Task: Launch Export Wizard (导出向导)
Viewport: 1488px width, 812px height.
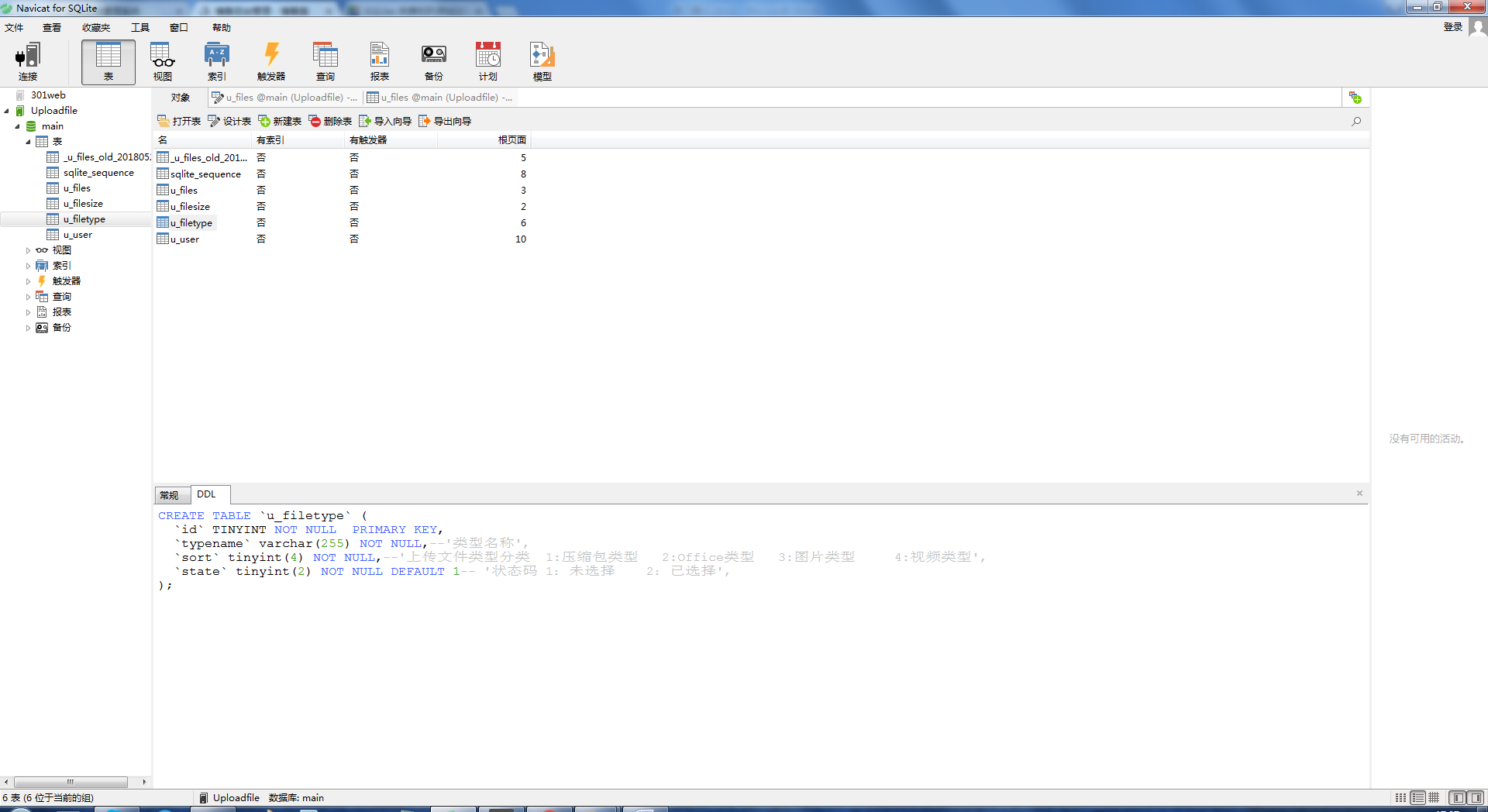Action: [445, 121]
